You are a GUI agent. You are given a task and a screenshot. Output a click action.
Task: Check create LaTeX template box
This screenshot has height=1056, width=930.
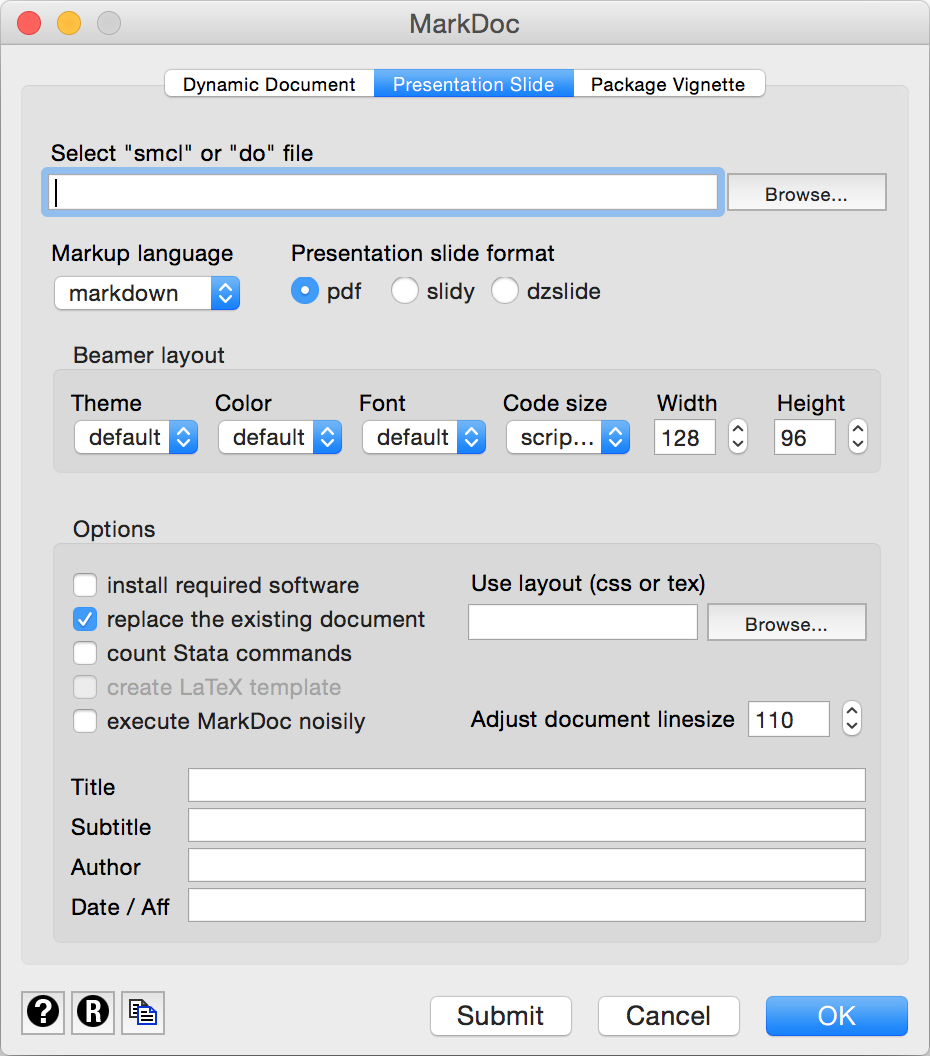[85, 687]
